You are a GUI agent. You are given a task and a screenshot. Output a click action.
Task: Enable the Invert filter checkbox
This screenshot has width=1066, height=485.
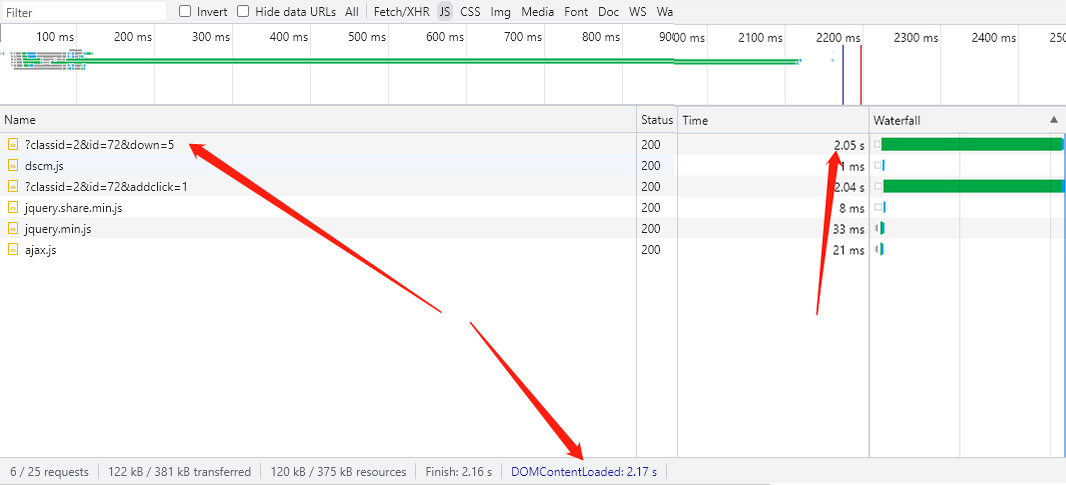click(185, 12)
